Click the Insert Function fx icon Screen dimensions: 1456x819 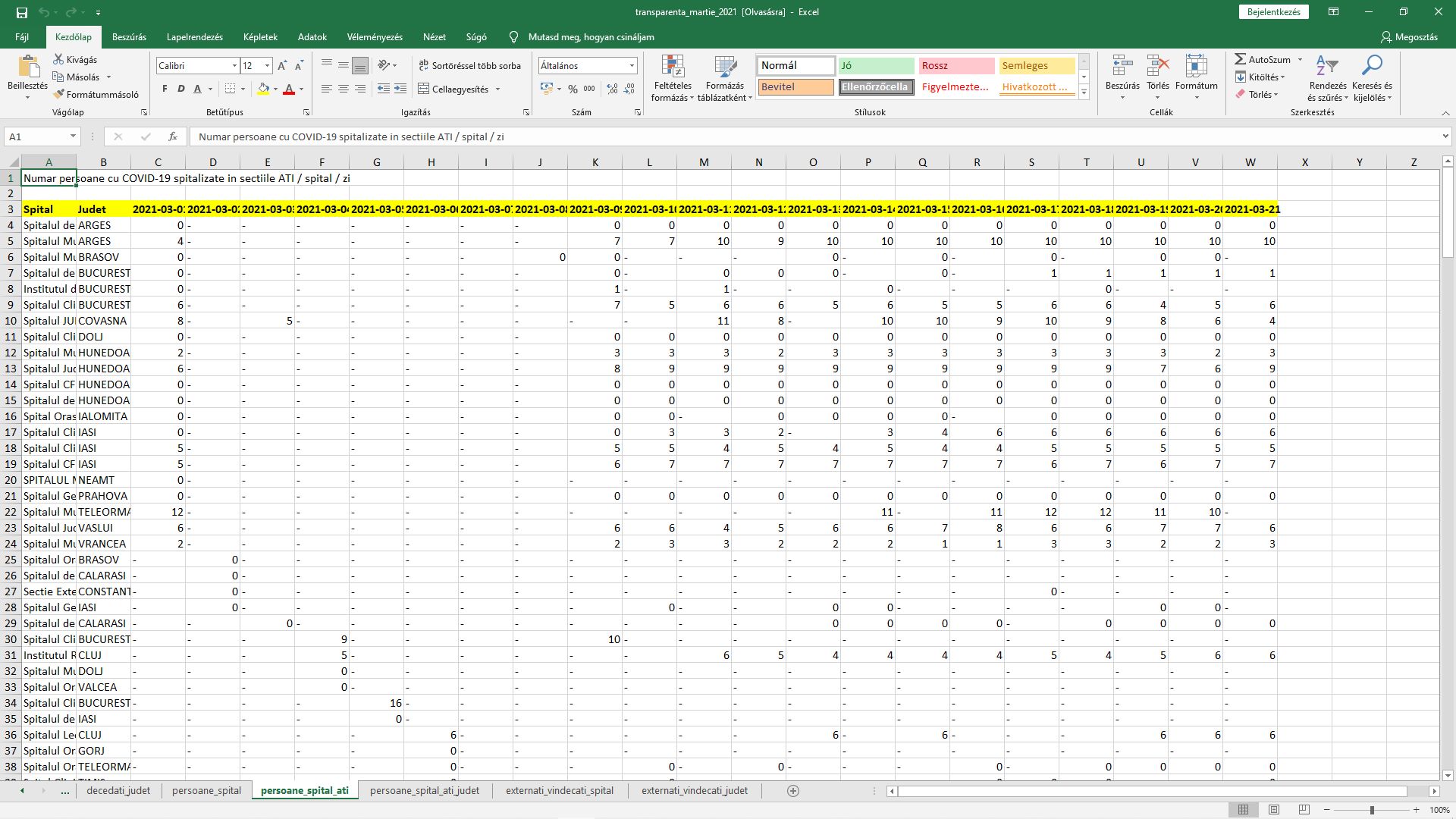[173, 136]
